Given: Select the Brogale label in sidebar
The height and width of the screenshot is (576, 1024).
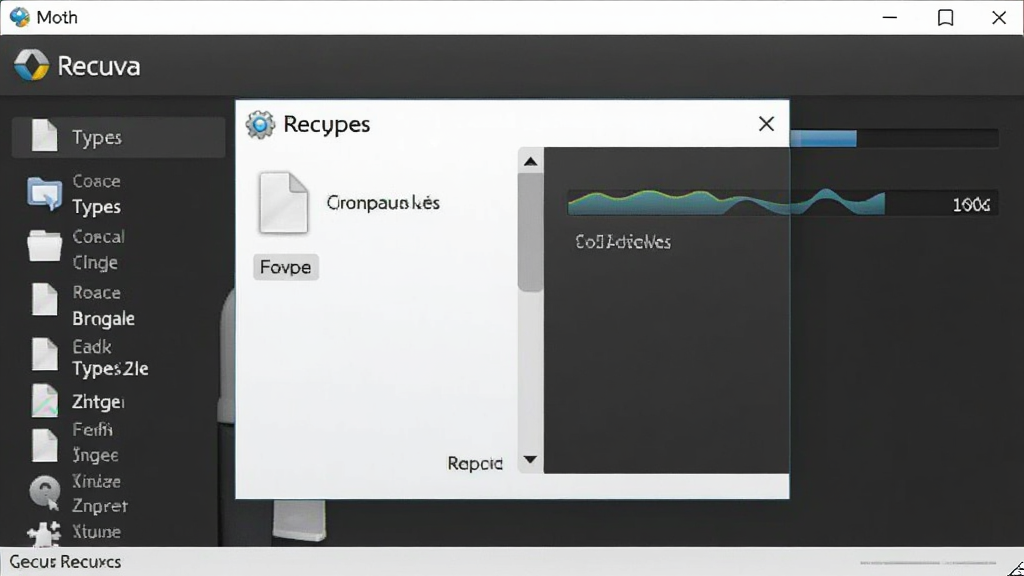Looking at the screenshot, I should point(104,319).
